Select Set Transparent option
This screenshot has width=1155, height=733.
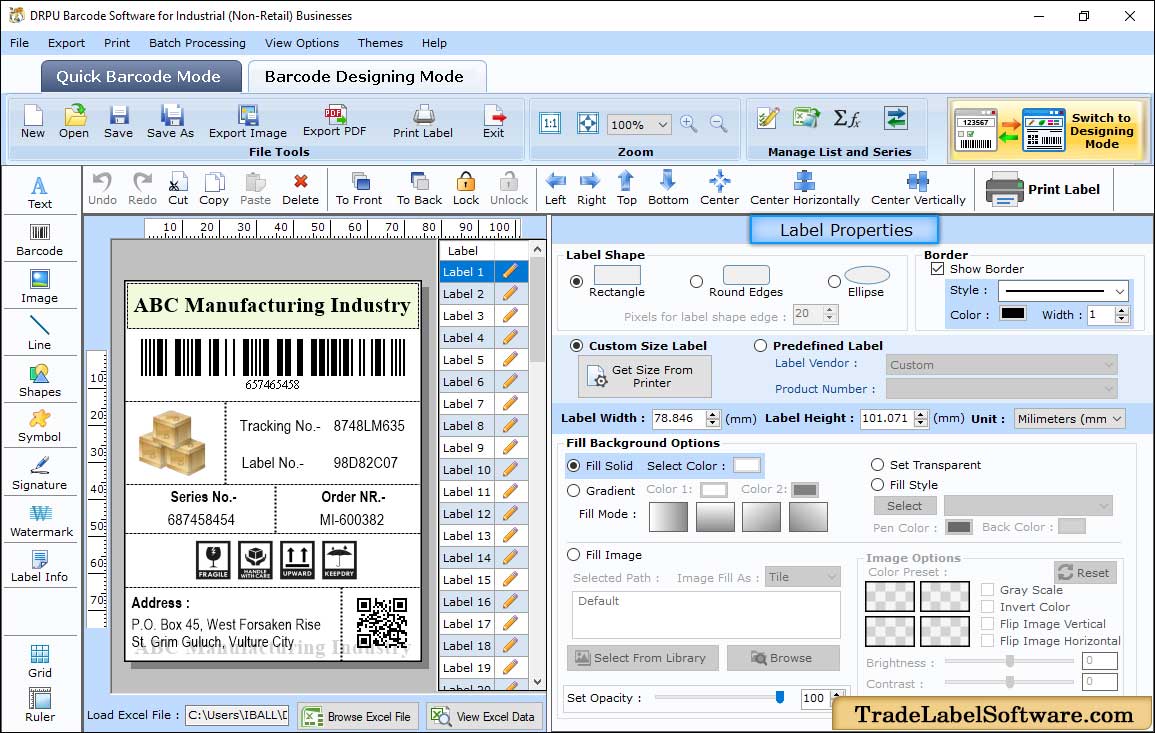pyautogui.click(x=877, y=465)
